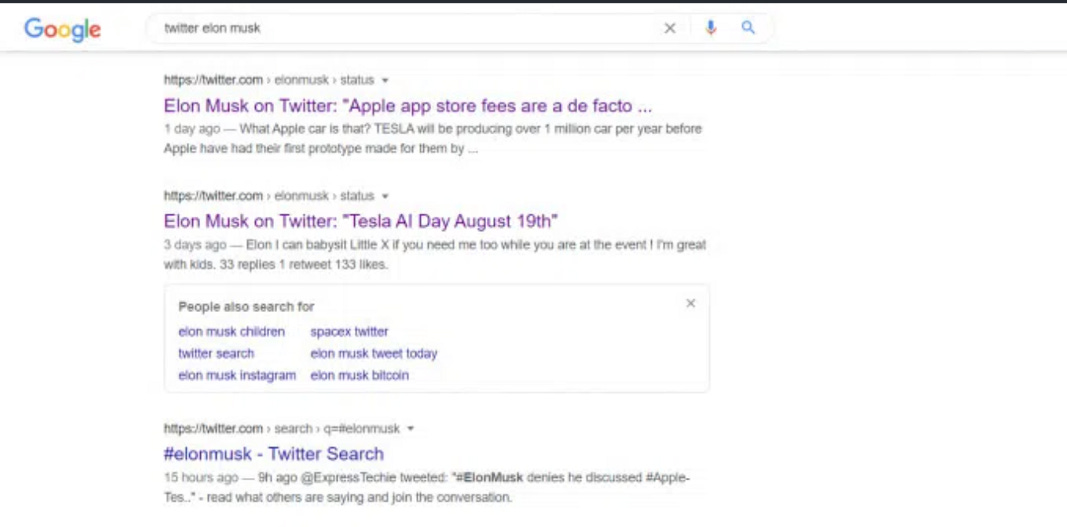Search for spacex twitter

[x=349, y=332]
